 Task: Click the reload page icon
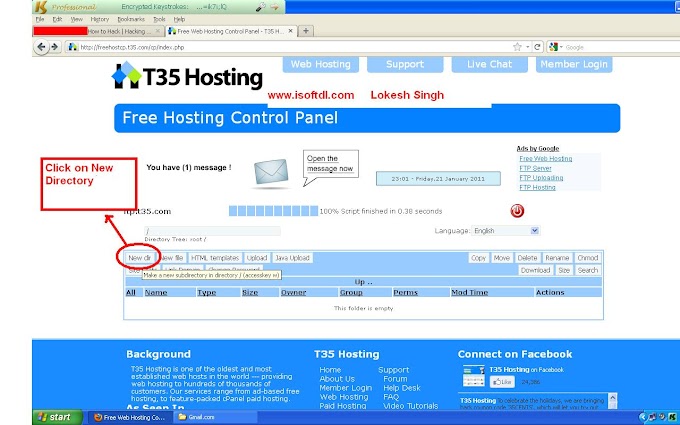(x=537, y=47)
